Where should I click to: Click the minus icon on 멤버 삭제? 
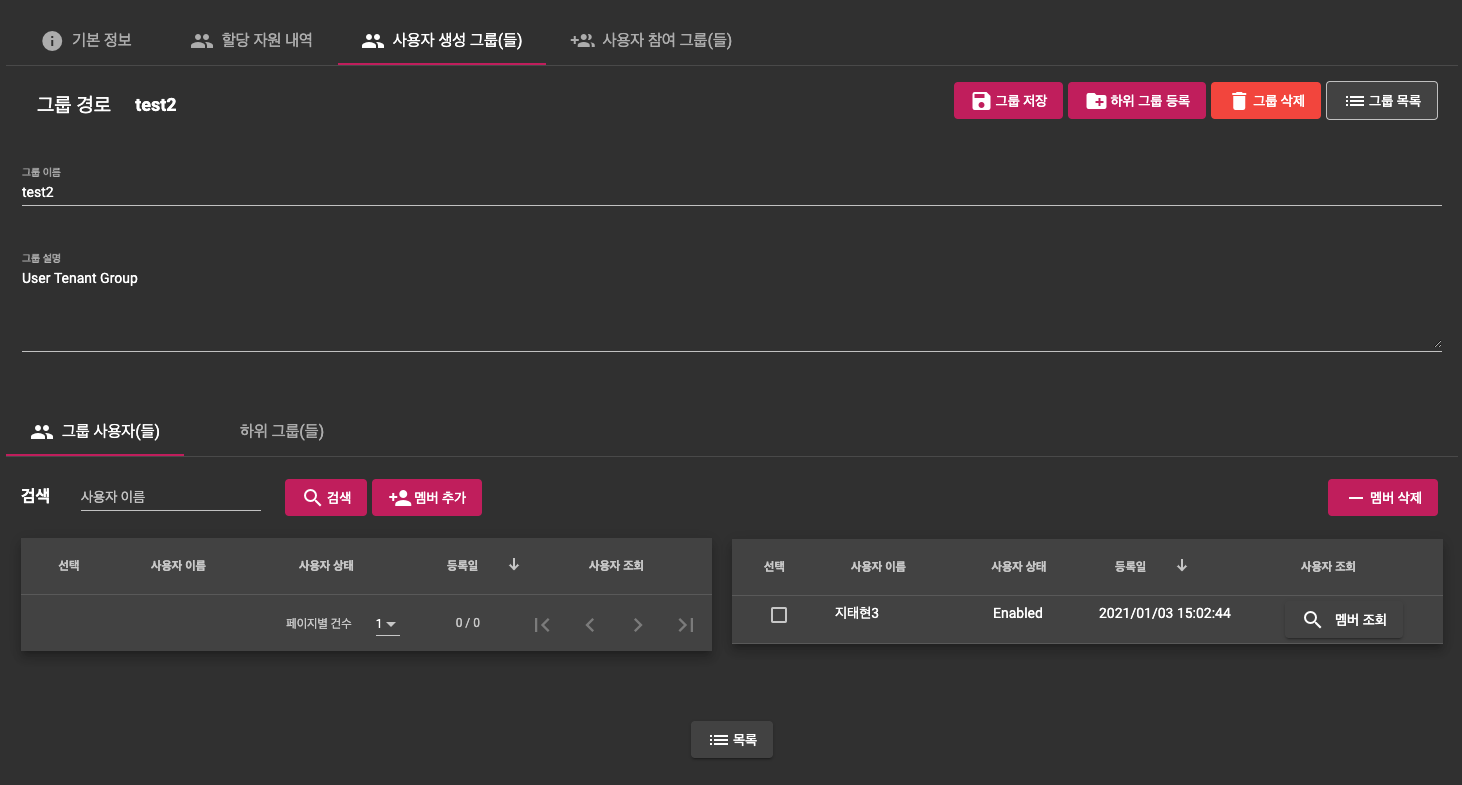[1356, 498]
